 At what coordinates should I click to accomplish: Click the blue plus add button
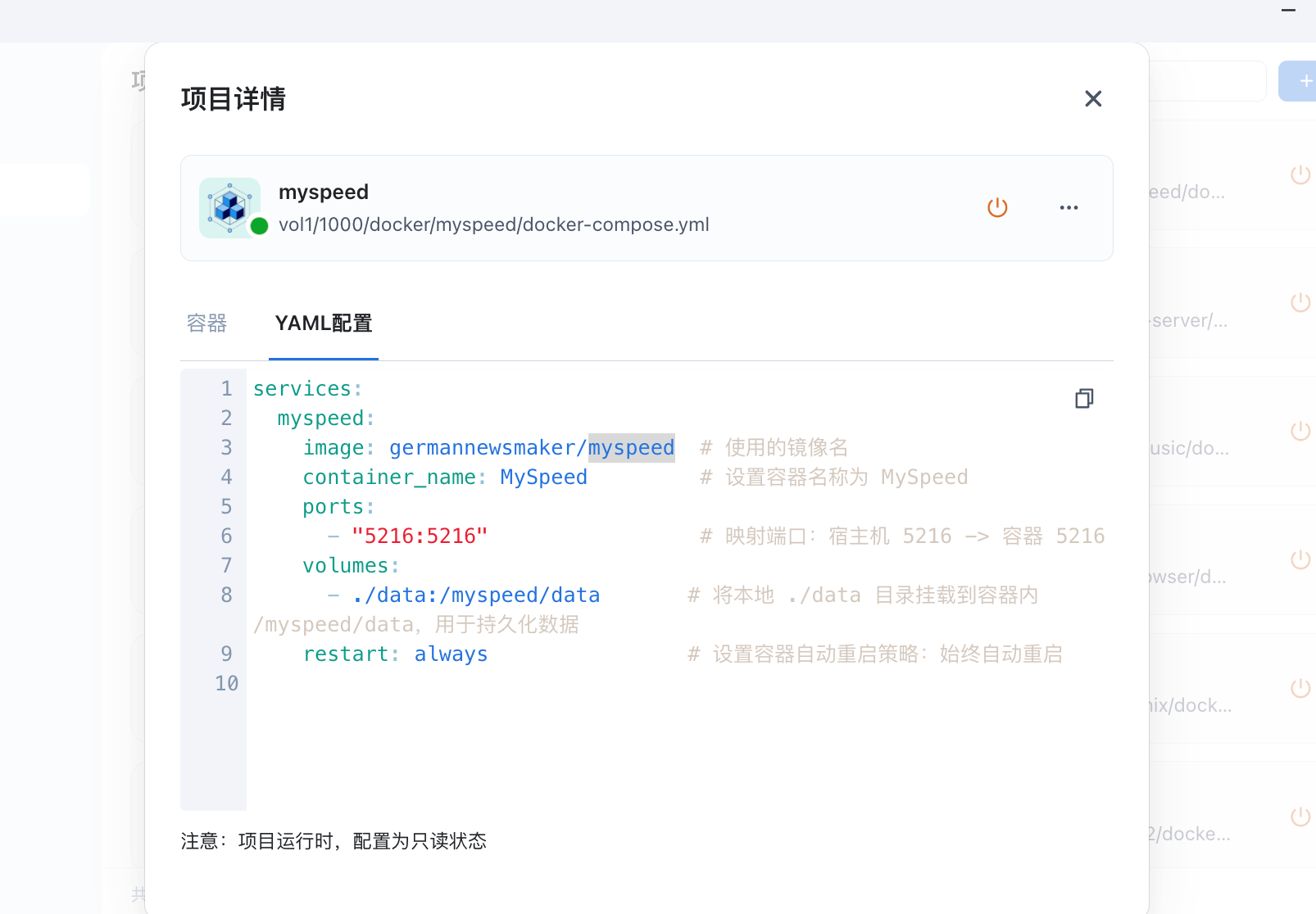point(1303,81)
